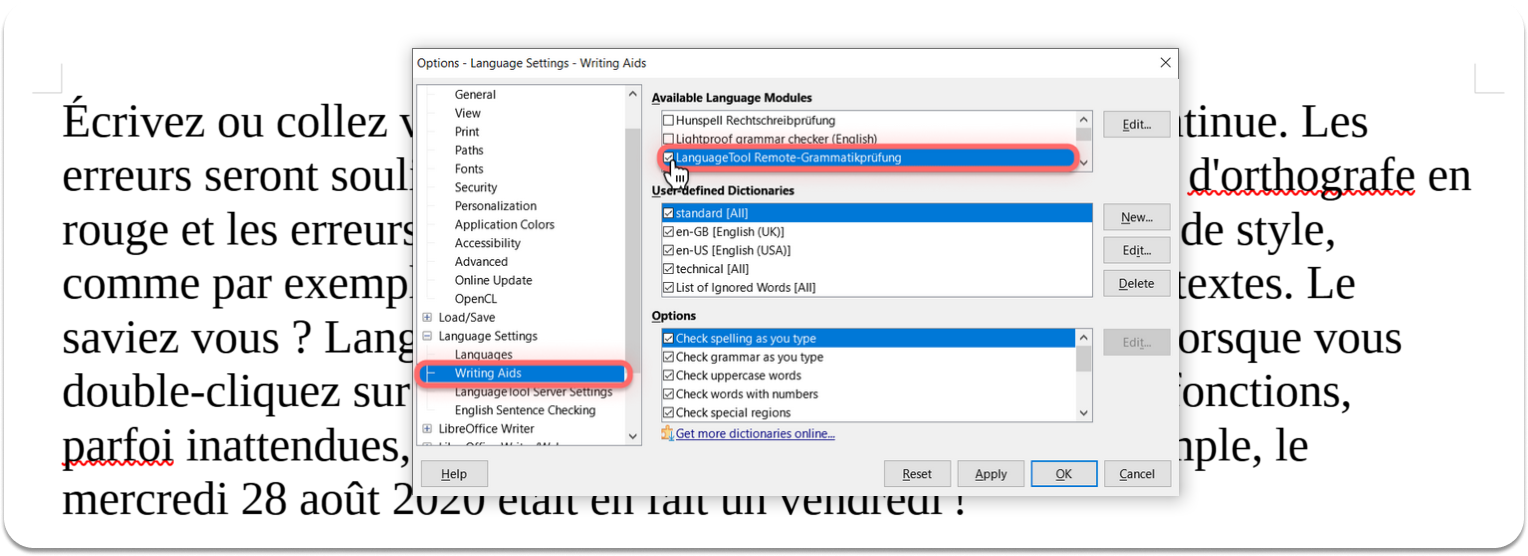Collapse the Language Settings tree node
The height and width of the screenshot is (556, 1528).
[x=427, y=336]
